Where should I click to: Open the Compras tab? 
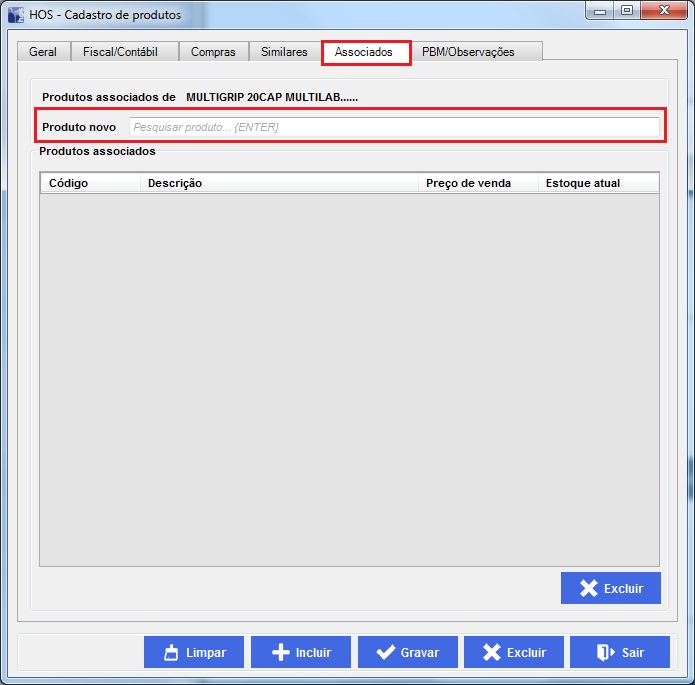point(213,52)
